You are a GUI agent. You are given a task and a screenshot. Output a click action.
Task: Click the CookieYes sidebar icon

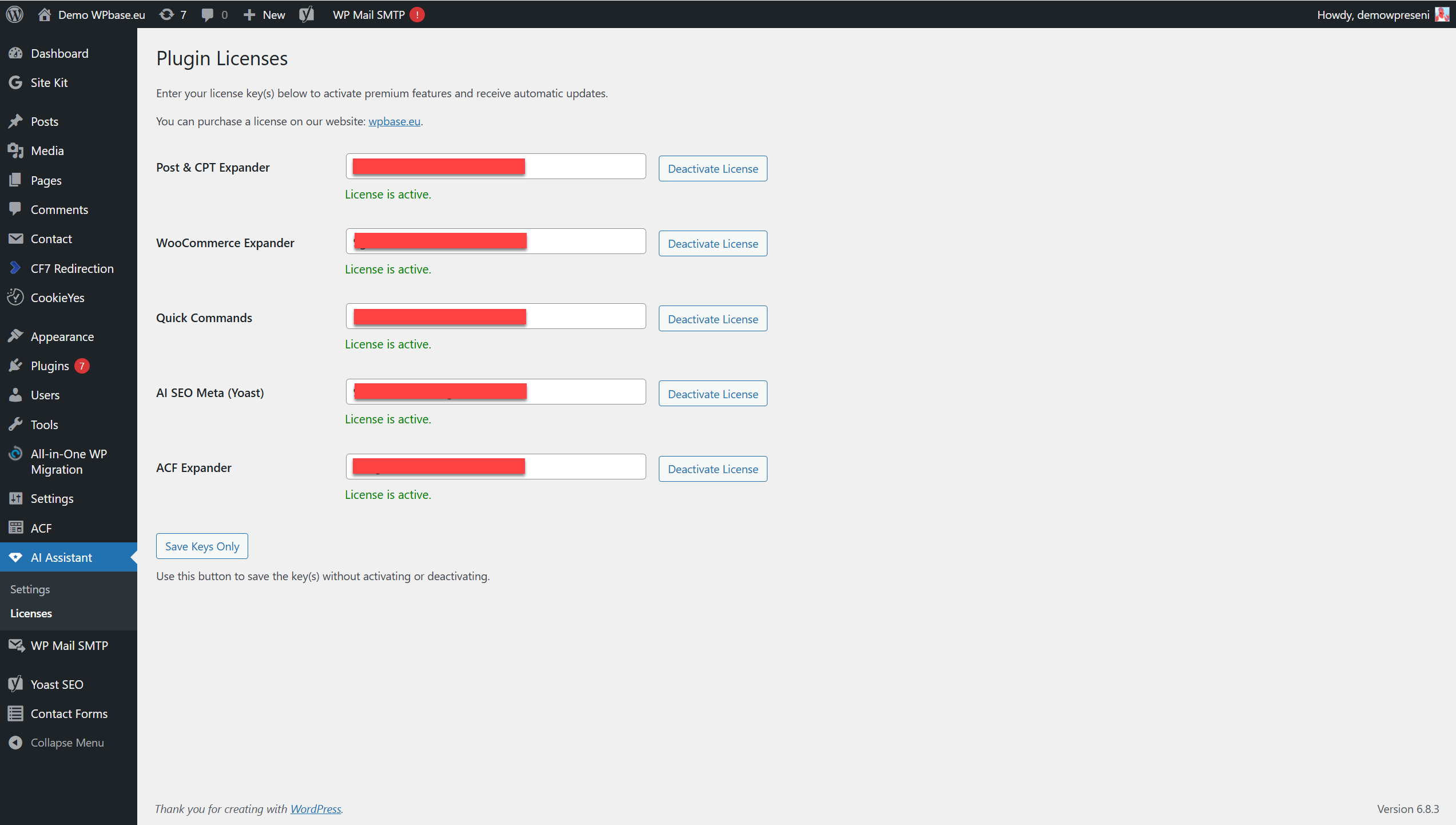15,298
